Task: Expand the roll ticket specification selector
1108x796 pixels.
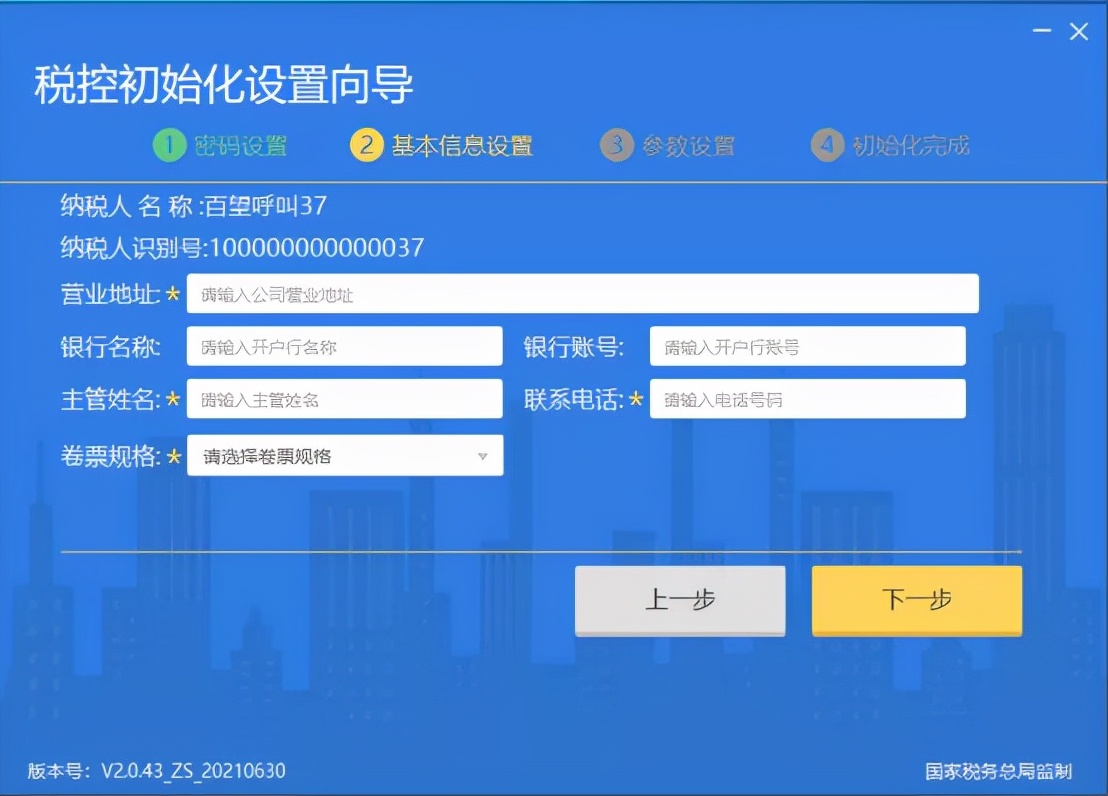Action: (x=345, y=455)
